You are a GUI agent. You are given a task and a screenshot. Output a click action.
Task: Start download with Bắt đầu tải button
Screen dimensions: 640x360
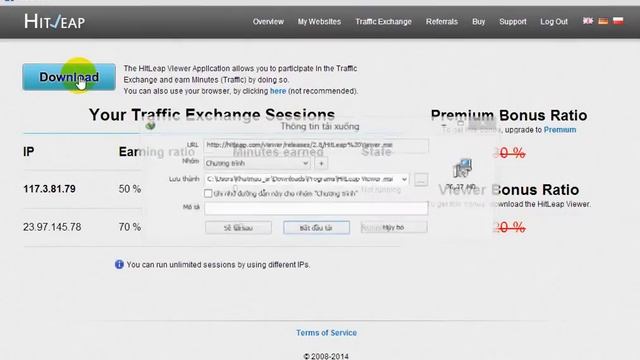(x=316, y=228)
